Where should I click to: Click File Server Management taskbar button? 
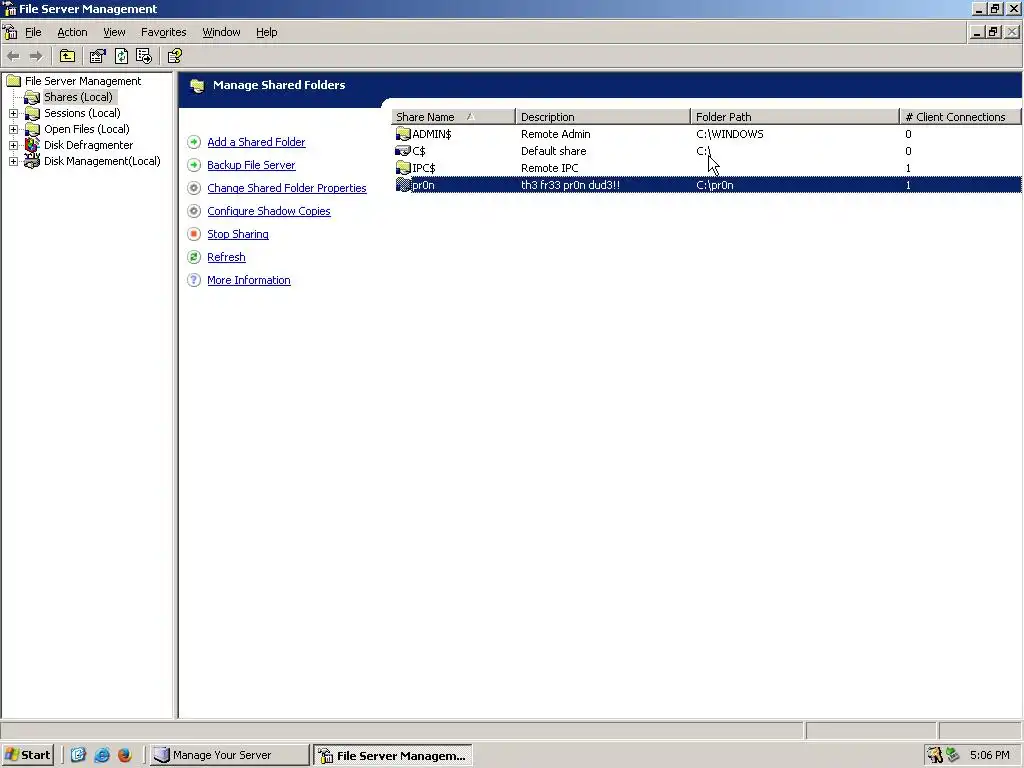[x=392, y=756]
